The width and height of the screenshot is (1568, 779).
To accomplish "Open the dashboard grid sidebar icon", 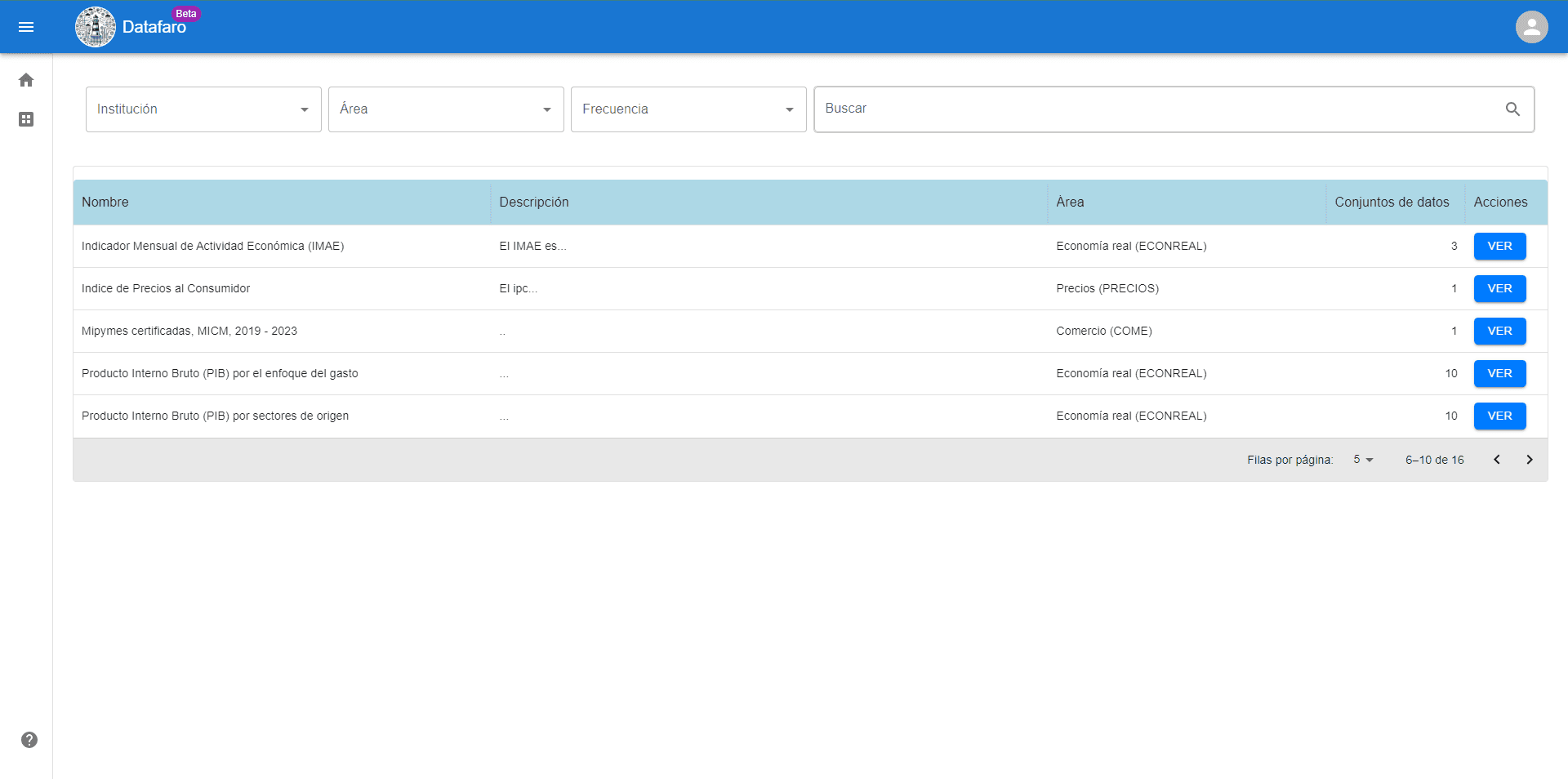I will (26, 119).
